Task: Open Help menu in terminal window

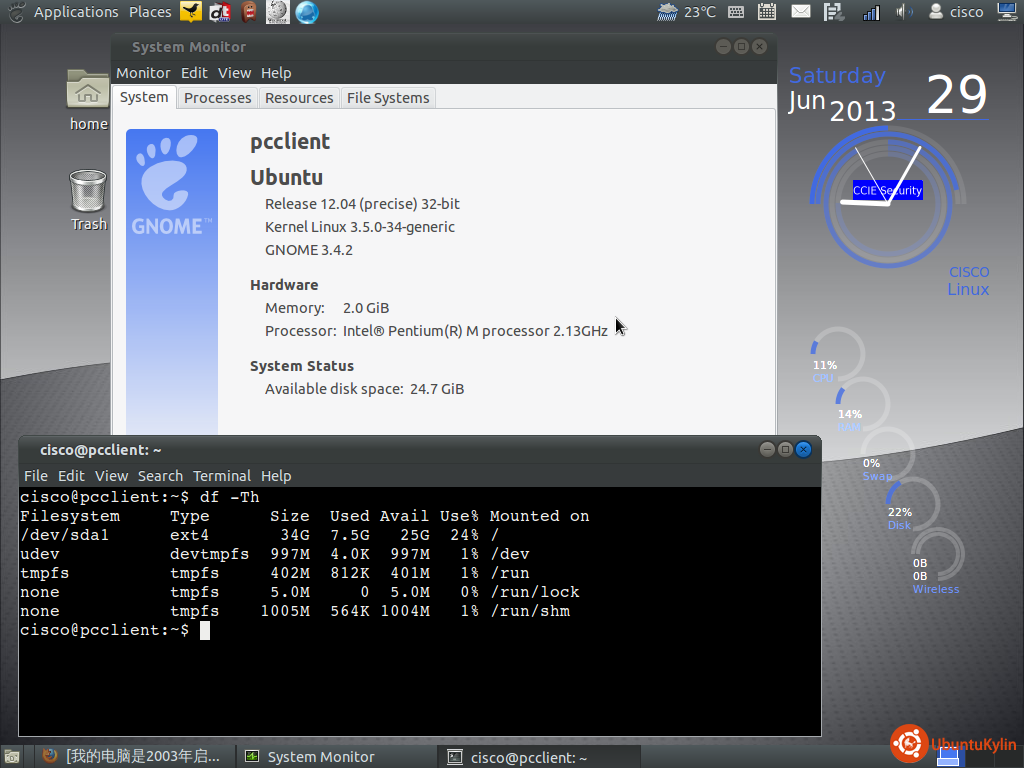Action: point(276,476)
